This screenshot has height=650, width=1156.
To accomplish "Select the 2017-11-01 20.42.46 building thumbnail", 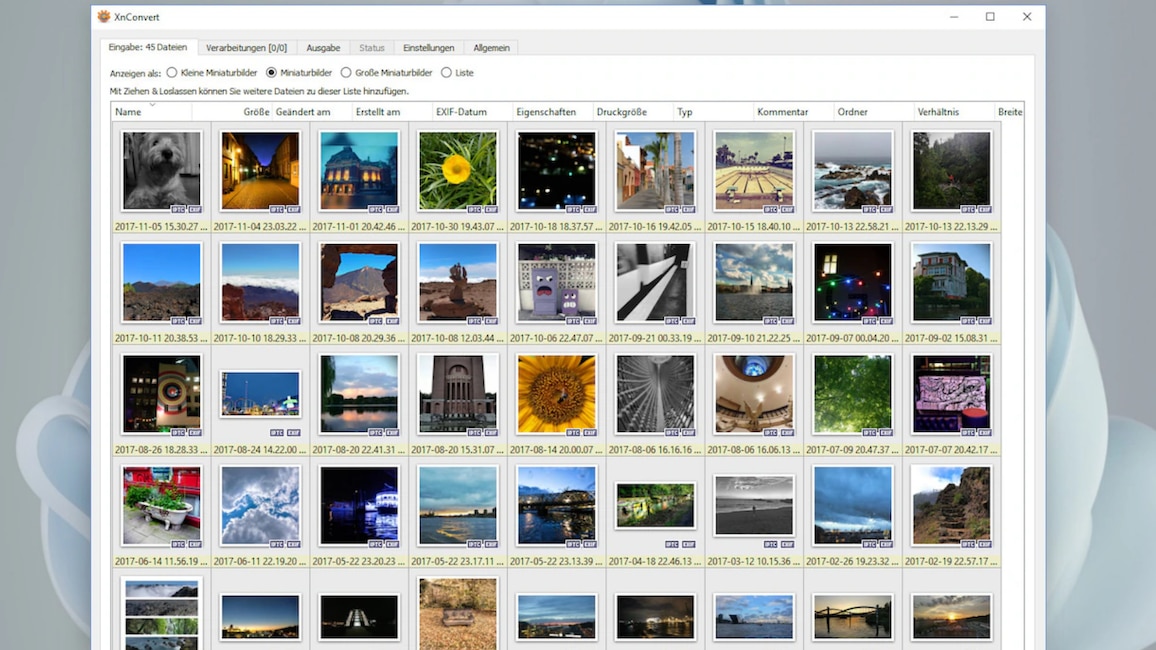I will pyautogui.click(x=359, y=171).
